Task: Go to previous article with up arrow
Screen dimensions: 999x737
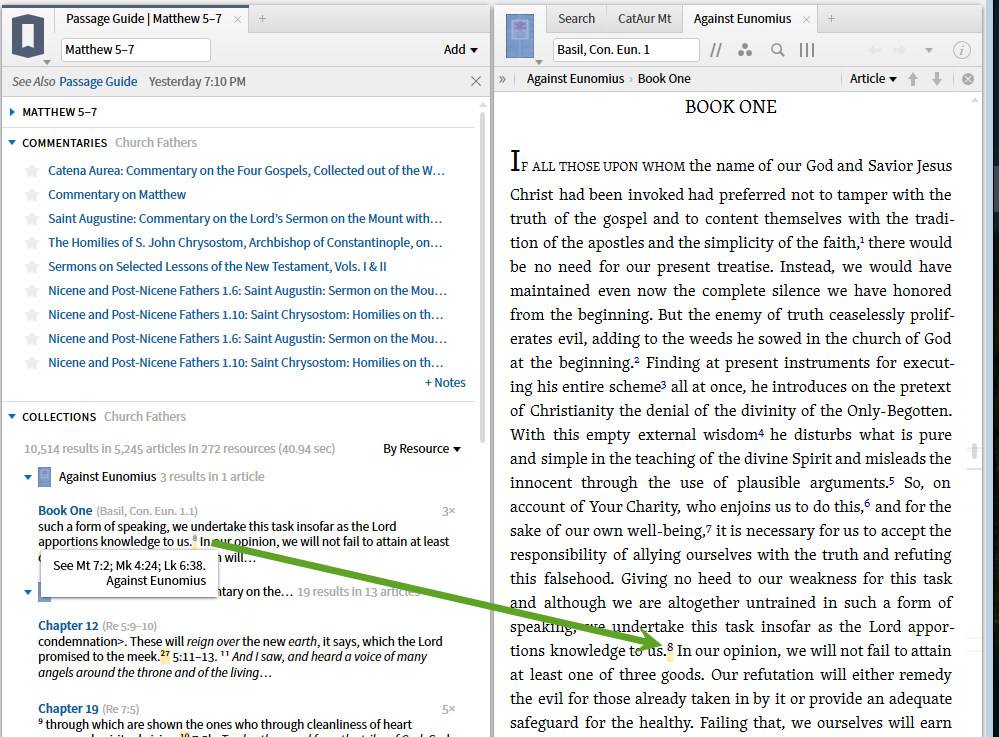Action: (913, 79)
